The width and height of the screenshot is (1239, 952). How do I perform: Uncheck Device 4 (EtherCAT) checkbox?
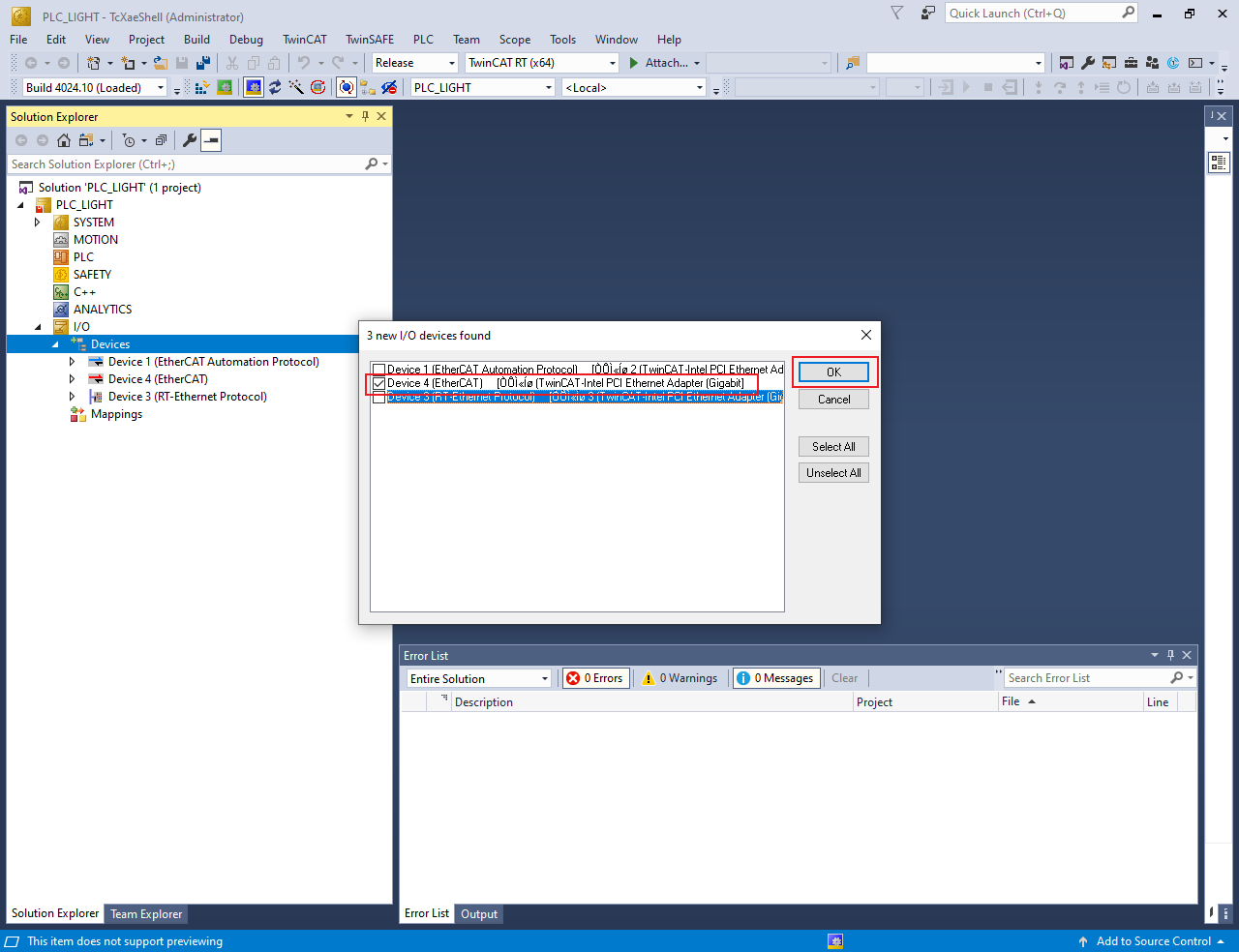379,383
